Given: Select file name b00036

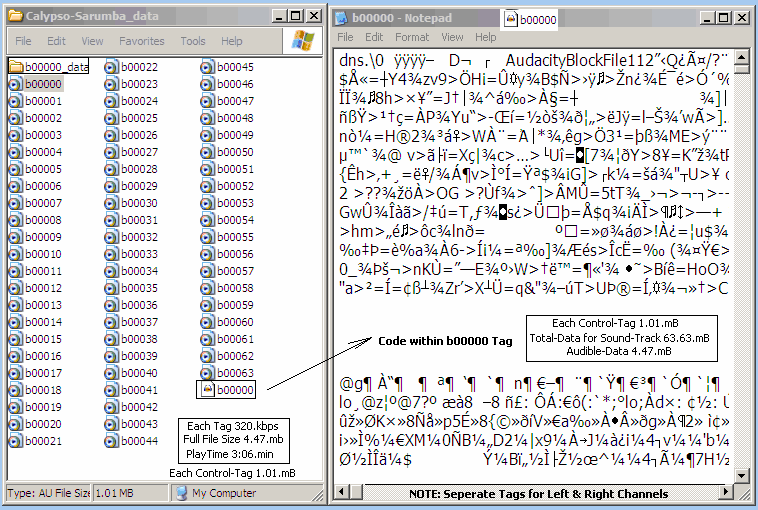Looking at the screenshot, I should (139, 305).
